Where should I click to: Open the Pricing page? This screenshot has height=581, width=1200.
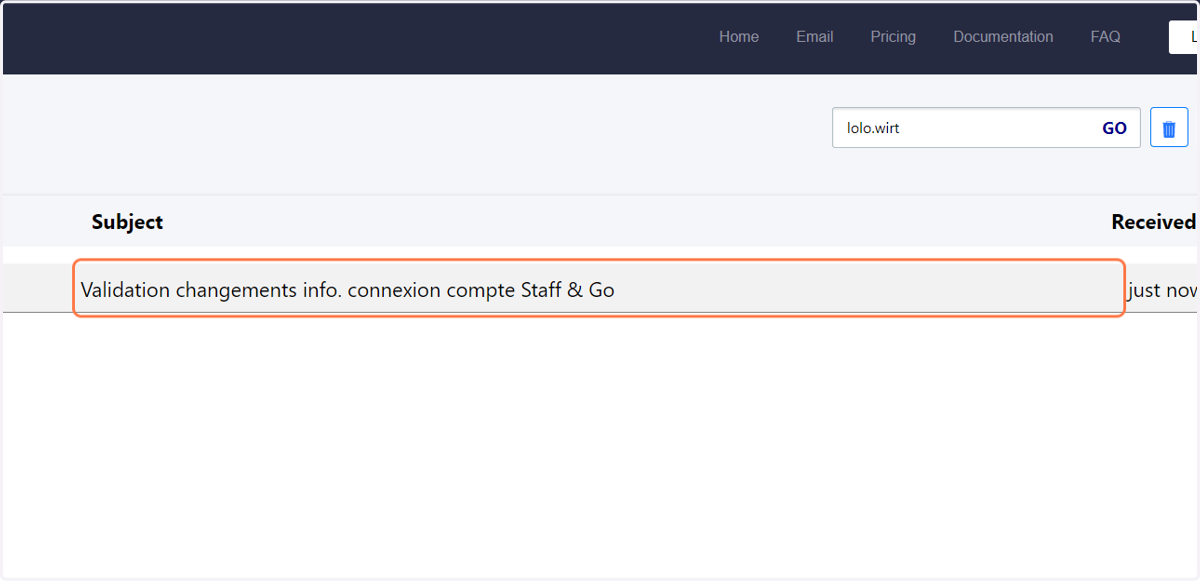tap(893, 37)
